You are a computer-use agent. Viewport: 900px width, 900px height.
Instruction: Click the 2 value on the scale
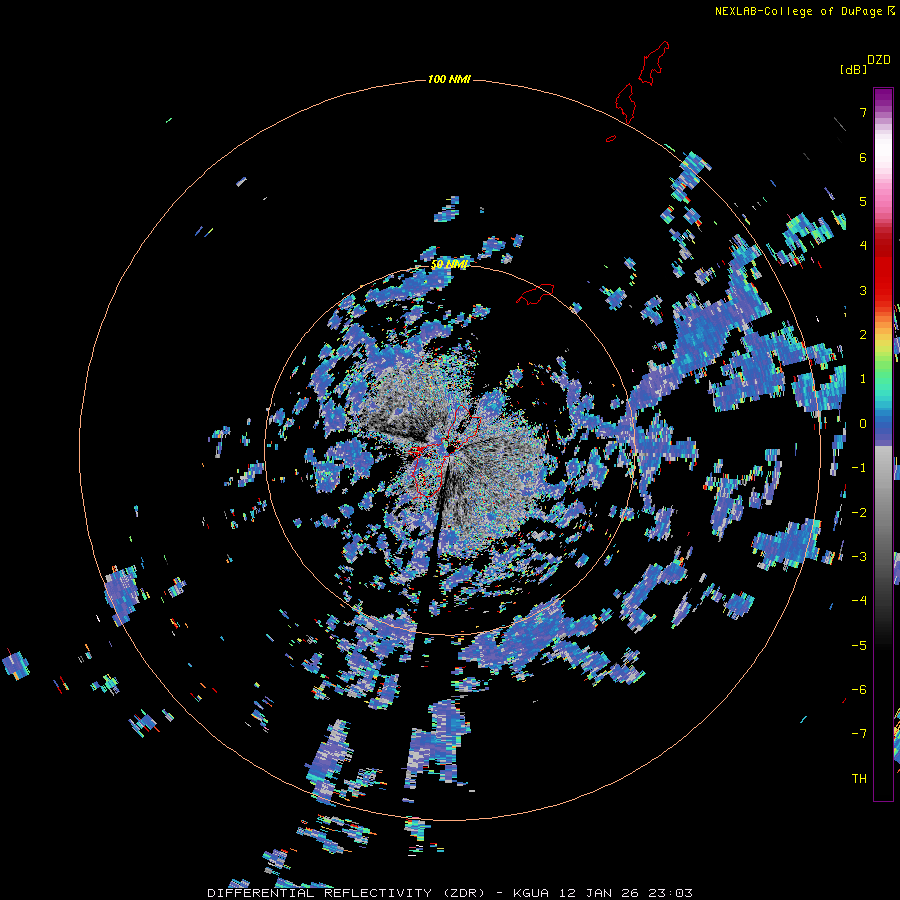[x=863, y=335]
